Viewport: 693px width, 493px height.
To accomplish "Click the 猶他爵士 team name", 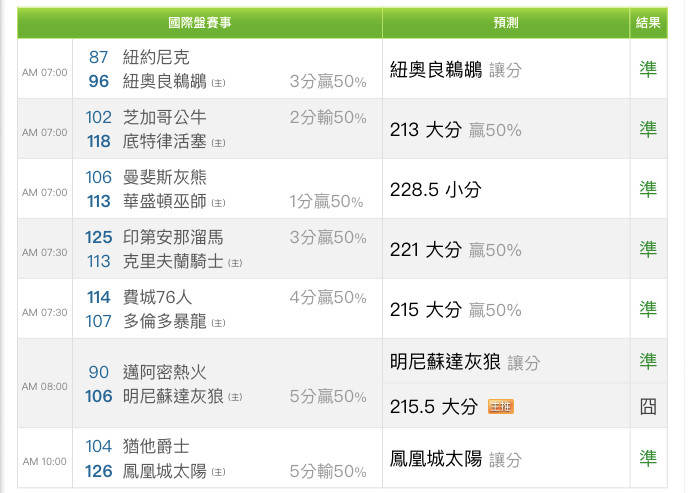I will (x=156, y=446).
